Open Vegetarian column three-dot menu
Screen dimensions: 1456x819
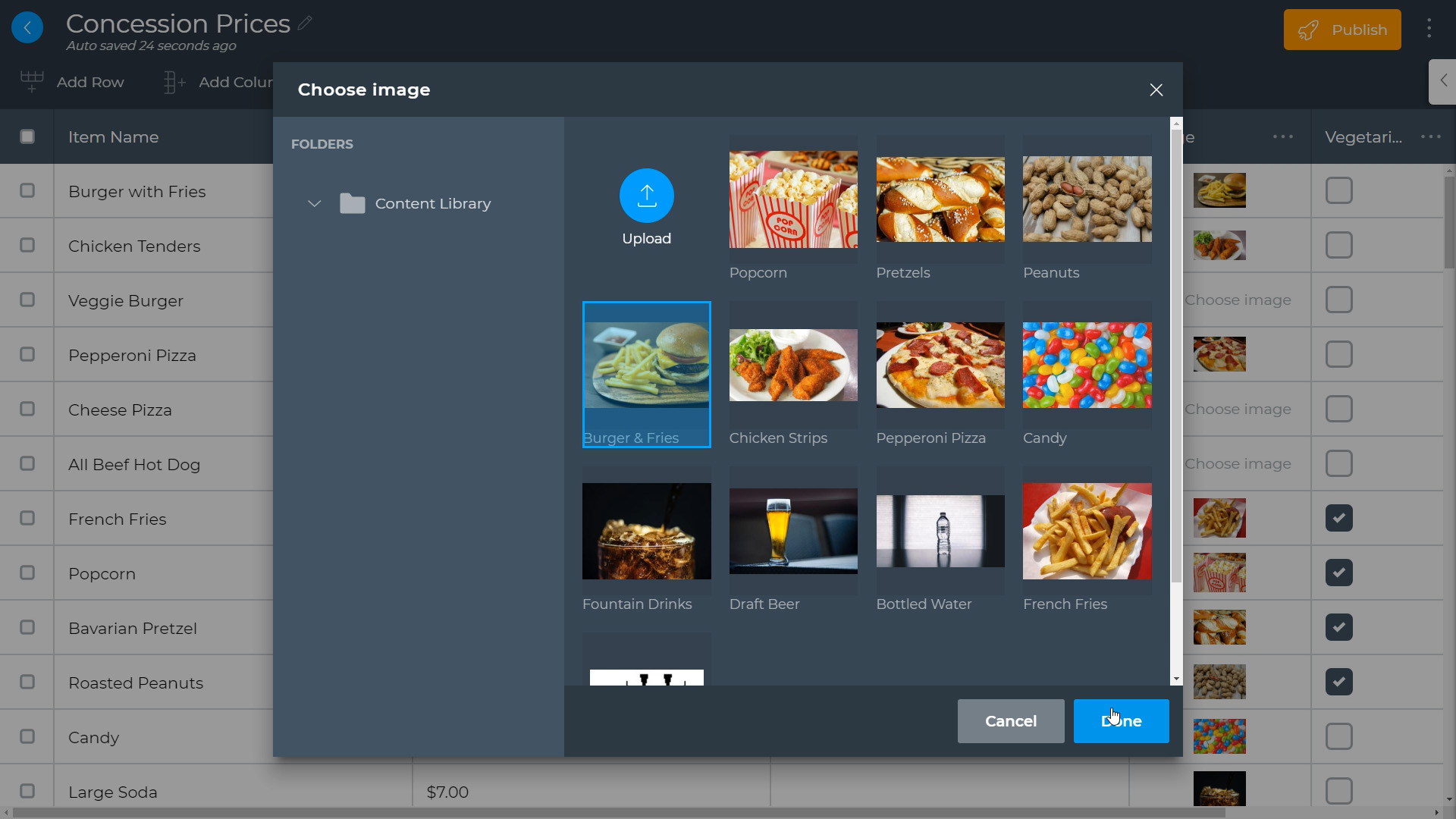[x=1430, y=136]
